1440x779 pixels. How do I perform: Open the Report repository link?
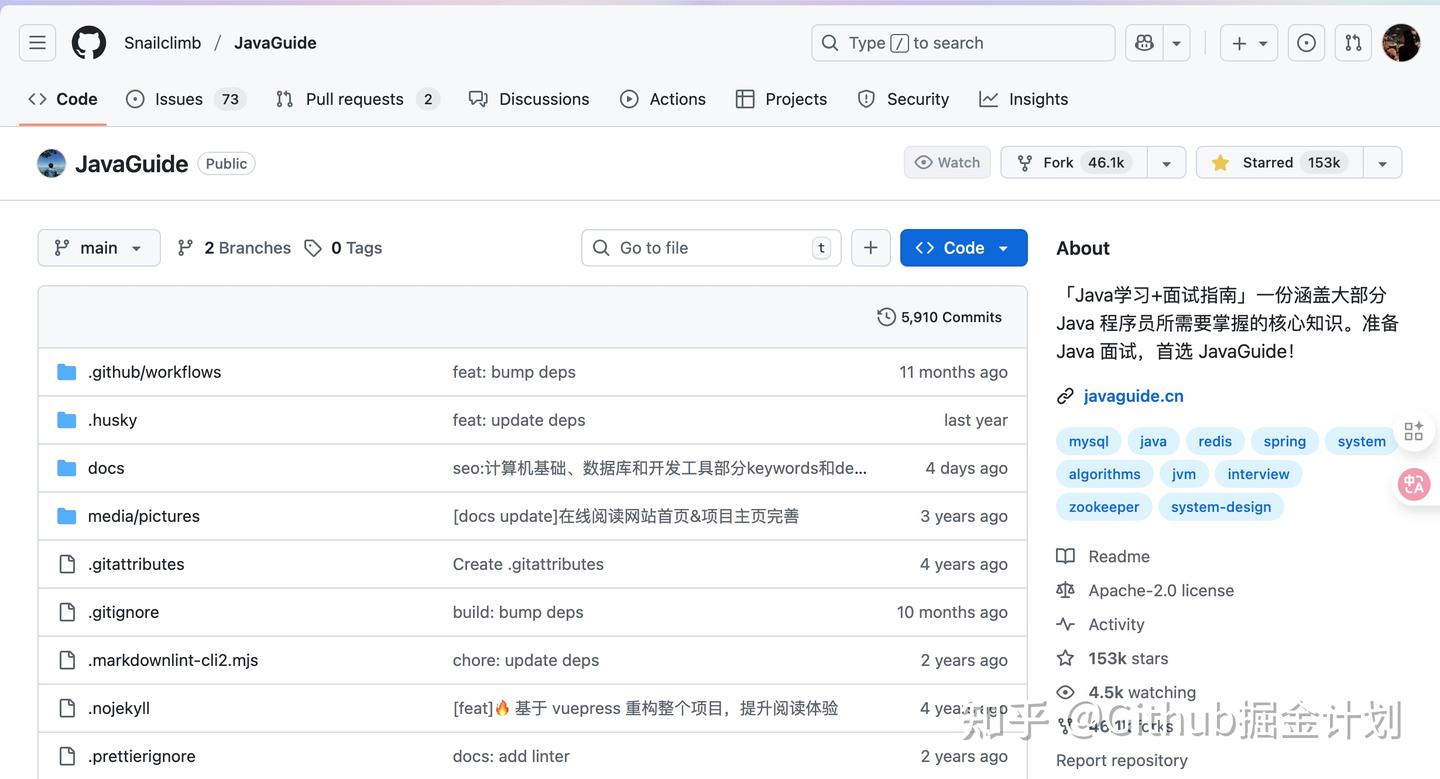pyautogui.click(x=1121, y=760)
